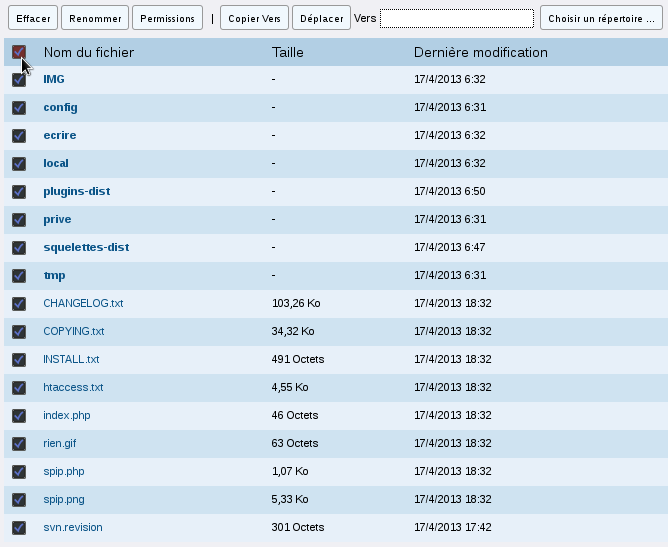Uncheck the COPYING.txt checkbox
The width and height of the screenshot is (668, 547).
tap(19, 332)
